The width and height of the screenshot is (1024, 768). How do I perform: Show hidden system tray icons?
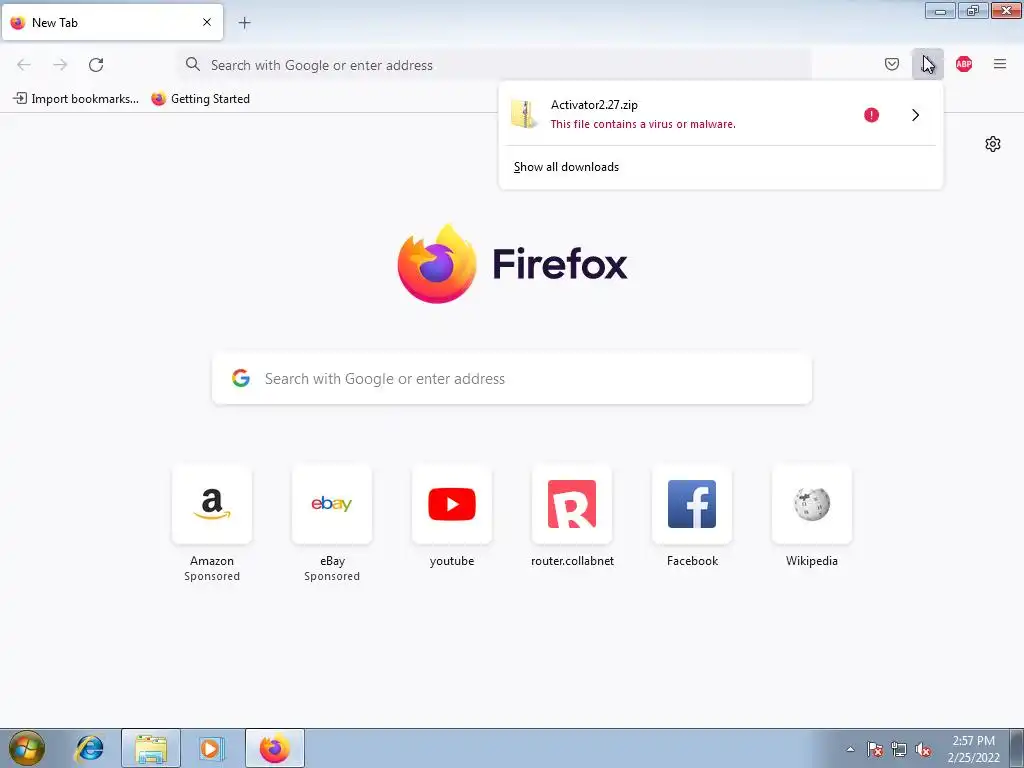pos(850,749)
